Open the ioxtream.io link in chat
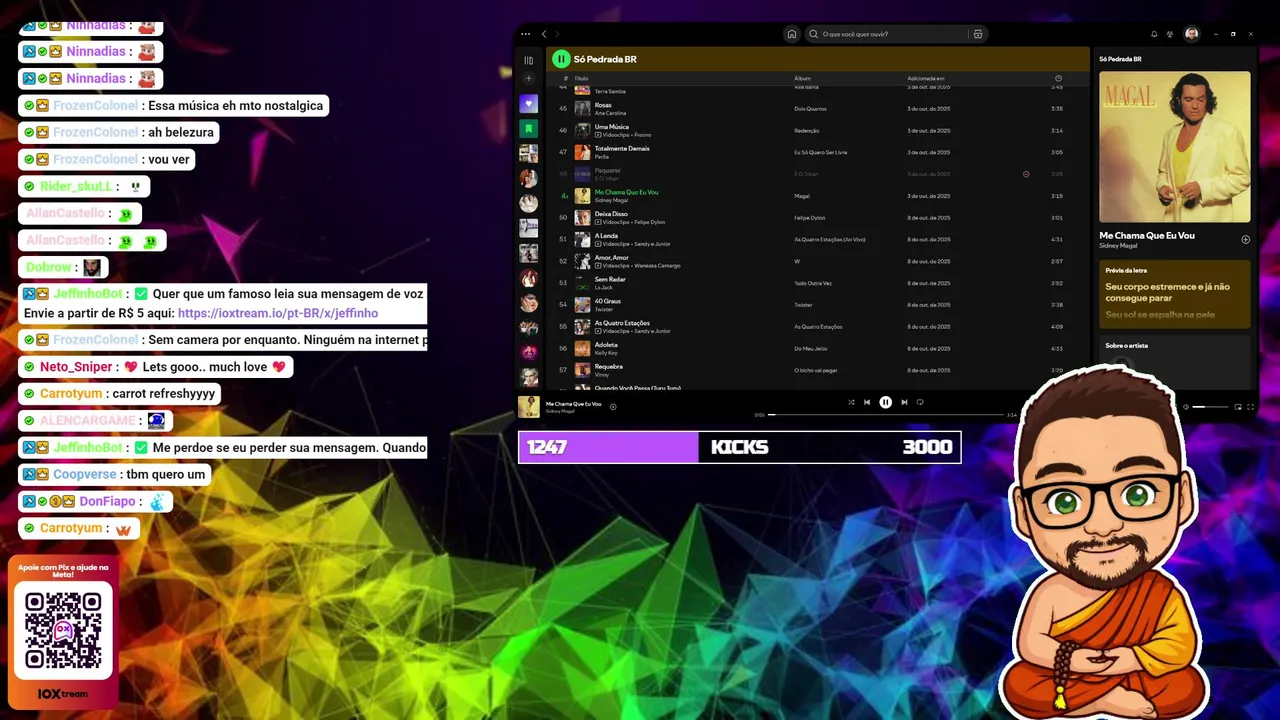This screenshot has width=1280, height=720. [x=278, y=313]
